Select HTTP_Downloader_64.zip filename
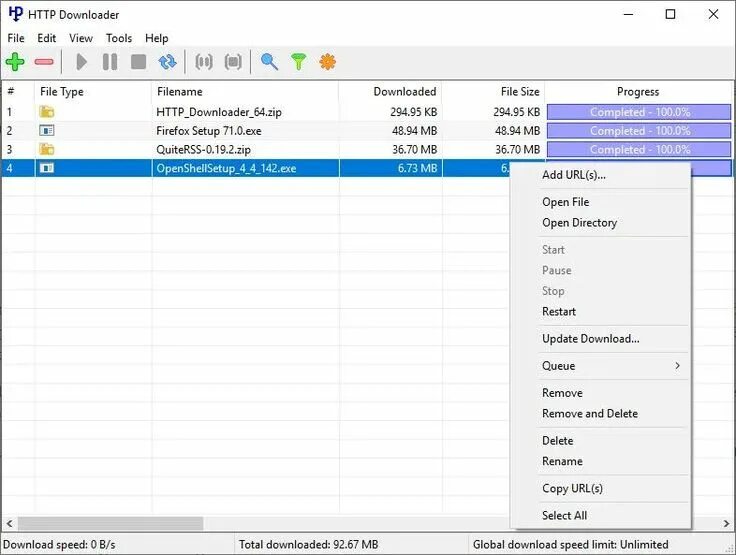The height and width of the screenshot is (555, 736). (x=219, y=112)
